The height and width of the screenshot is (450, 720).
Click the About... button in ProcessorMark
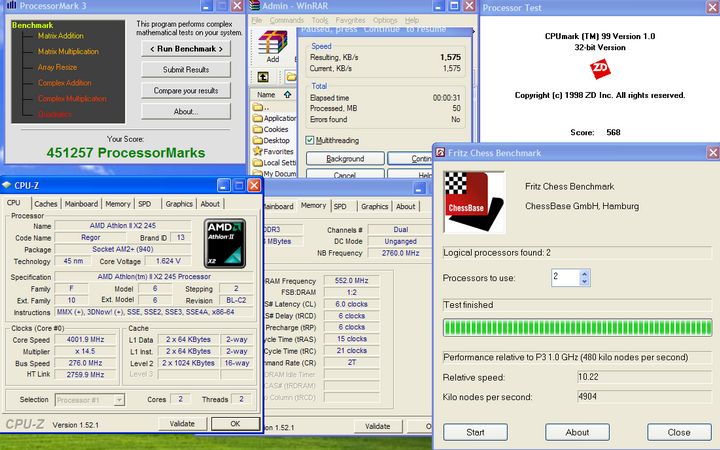(x=186, y=112)
